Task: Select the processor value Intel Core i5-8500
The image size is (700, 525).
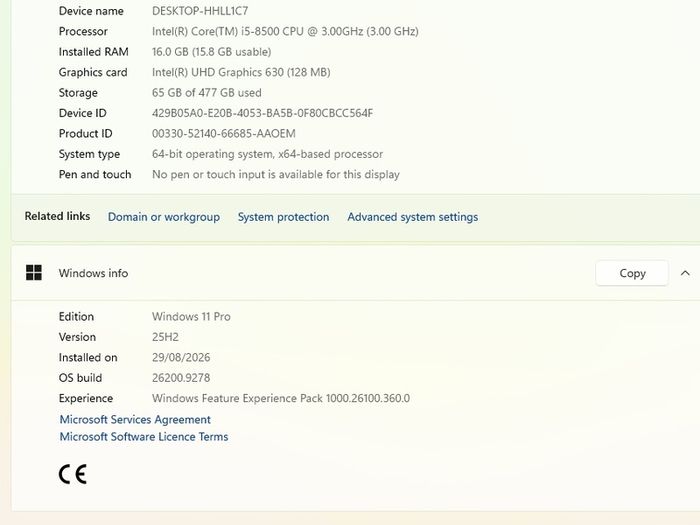Action: pos(285,31)
